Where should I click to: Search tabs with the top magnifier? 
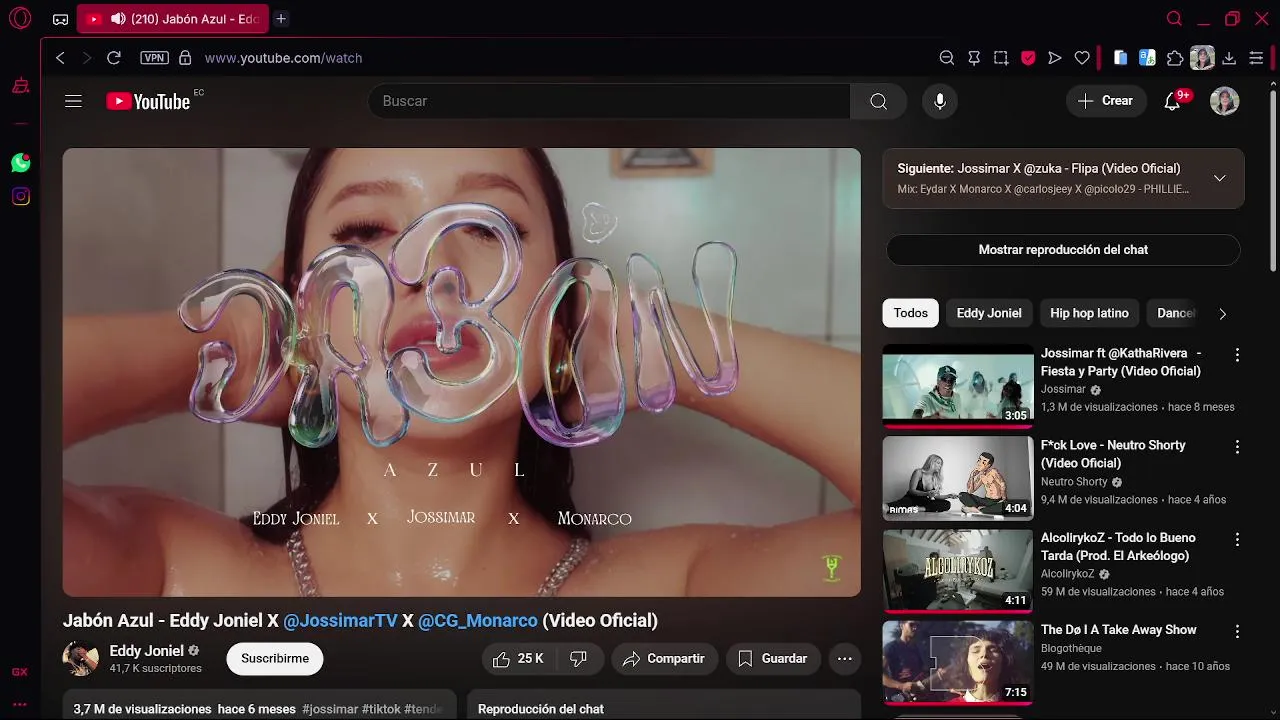click(1175, 19)
